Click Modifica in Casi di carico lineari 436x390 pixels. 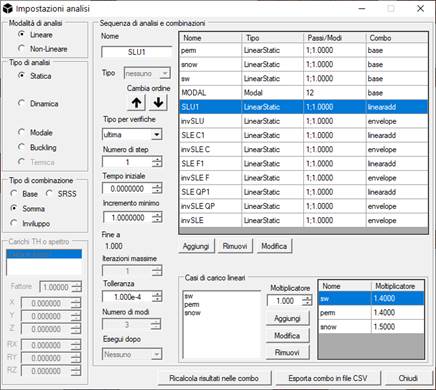coord(287,336)
